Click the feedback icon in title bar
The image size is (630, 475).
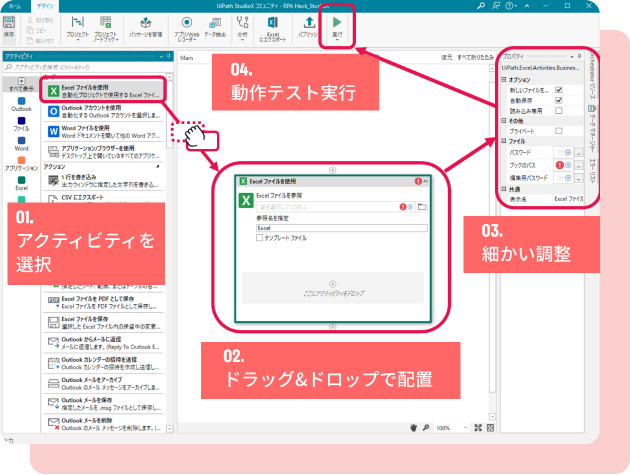tap(496, 6)
